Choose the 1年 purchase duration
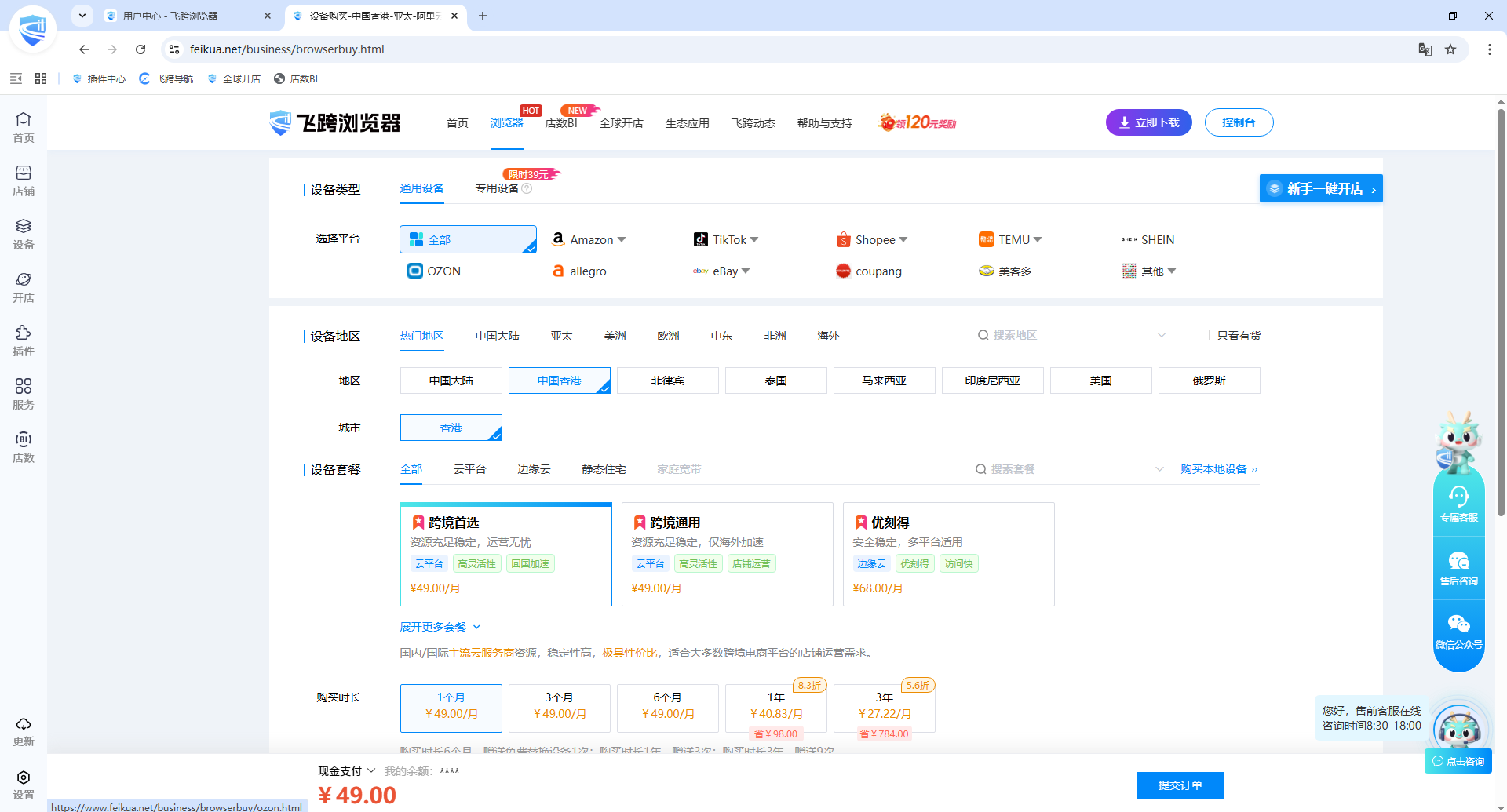Viewport: 1507px width, 812px height. click(x=776, y=708)
